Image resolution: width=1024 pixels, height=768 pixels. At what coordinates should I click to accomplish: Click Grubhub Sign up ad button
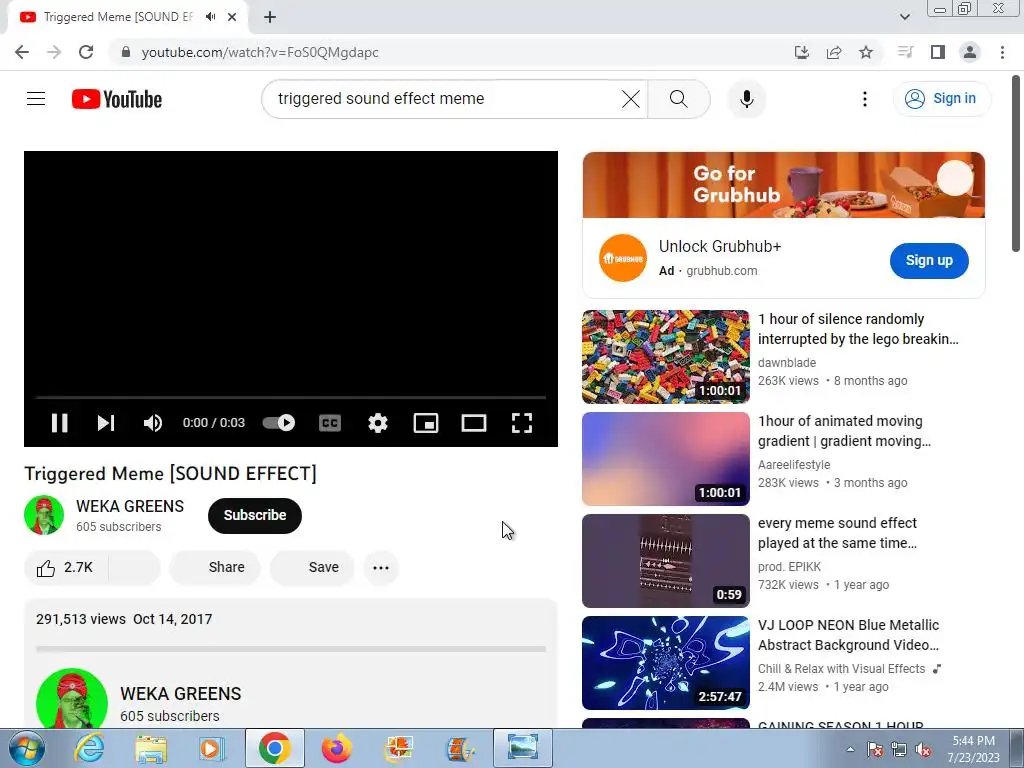point(929,260)
